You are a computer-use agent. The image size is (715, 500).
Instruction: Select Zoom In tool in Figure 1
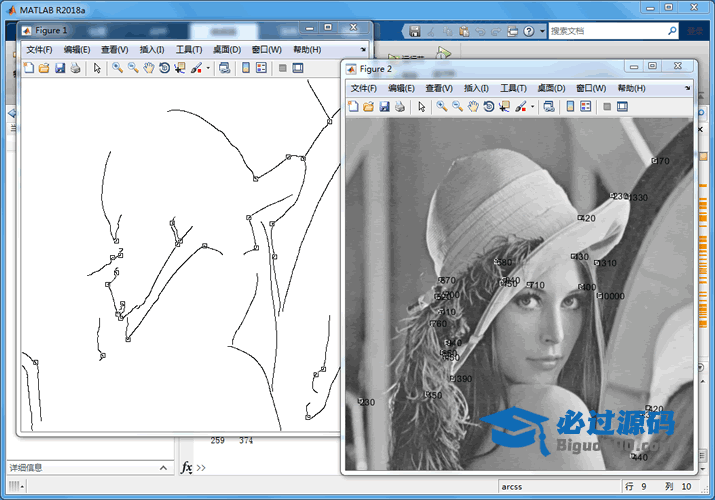118,68
